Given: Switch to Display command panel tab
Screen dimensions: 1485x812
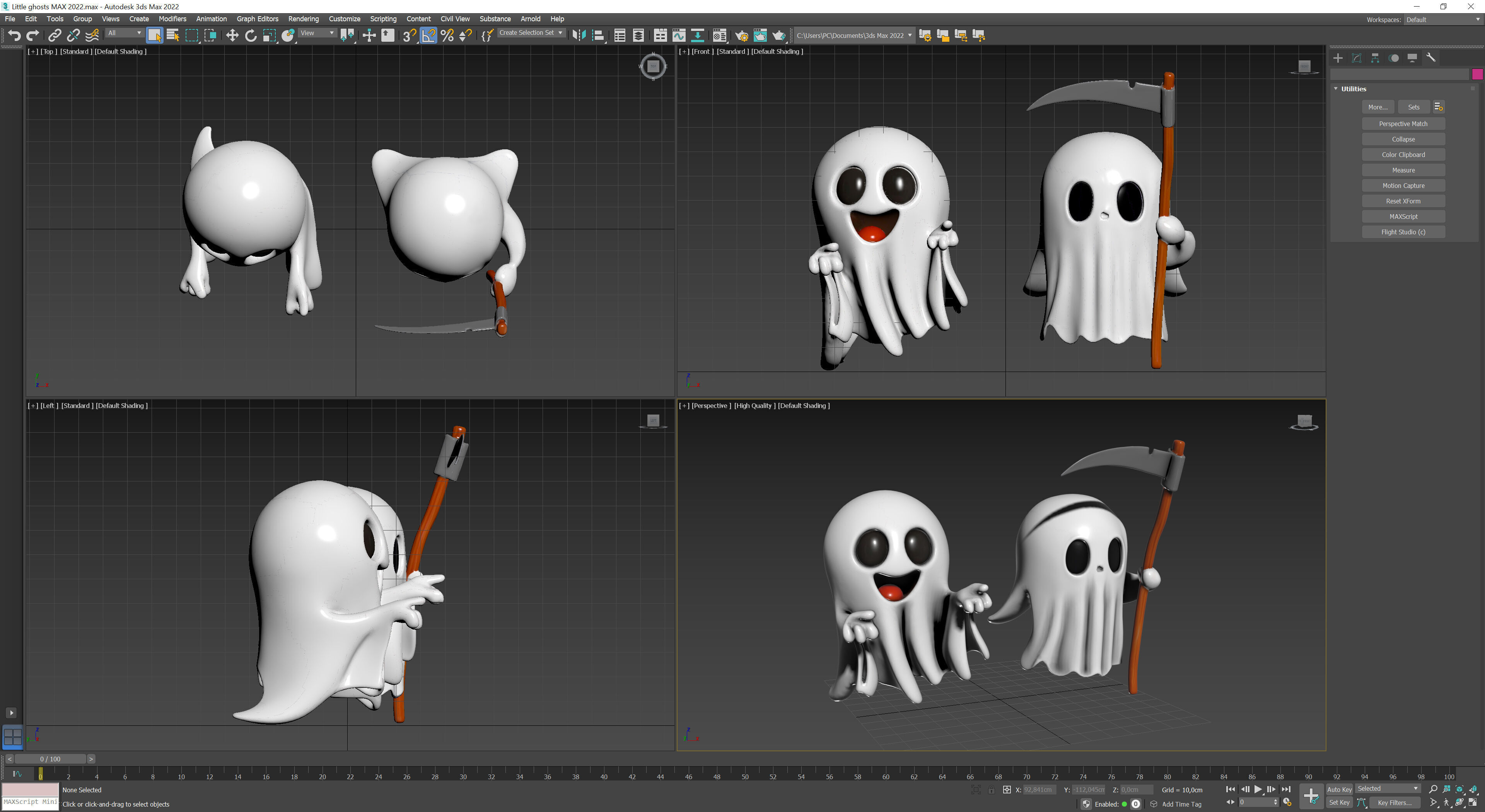Looking at the screenshot, I should pos(1412,58).
